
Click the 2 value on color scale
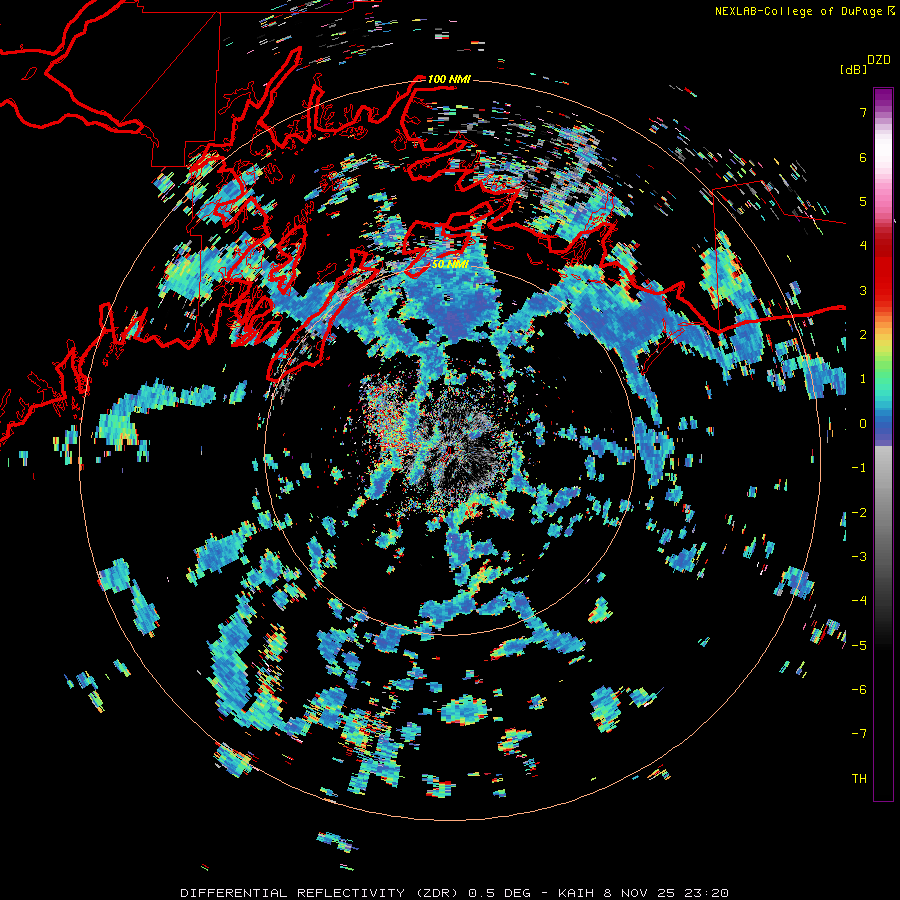863,335
